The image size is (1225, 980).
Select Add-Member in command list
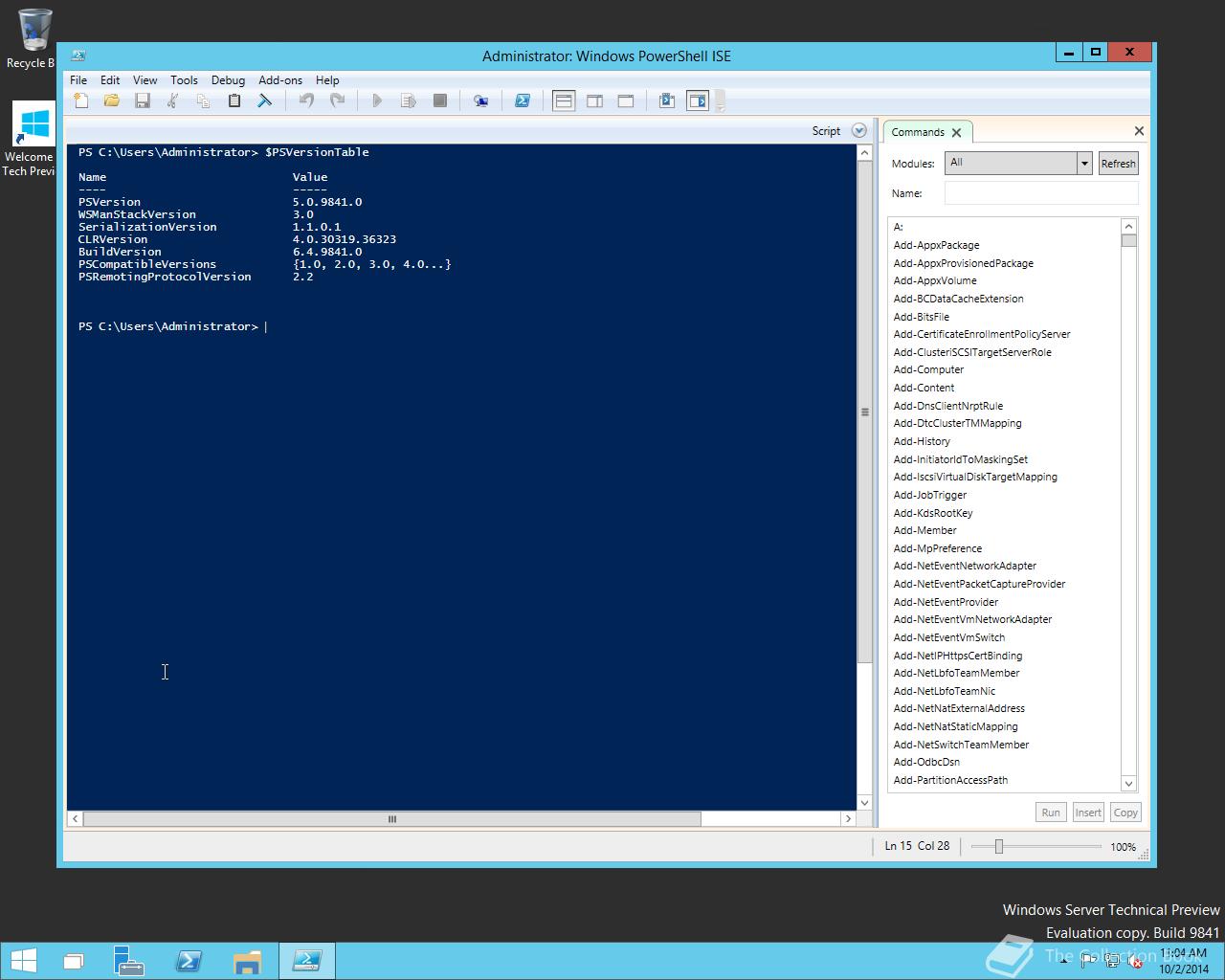[924, 530]
